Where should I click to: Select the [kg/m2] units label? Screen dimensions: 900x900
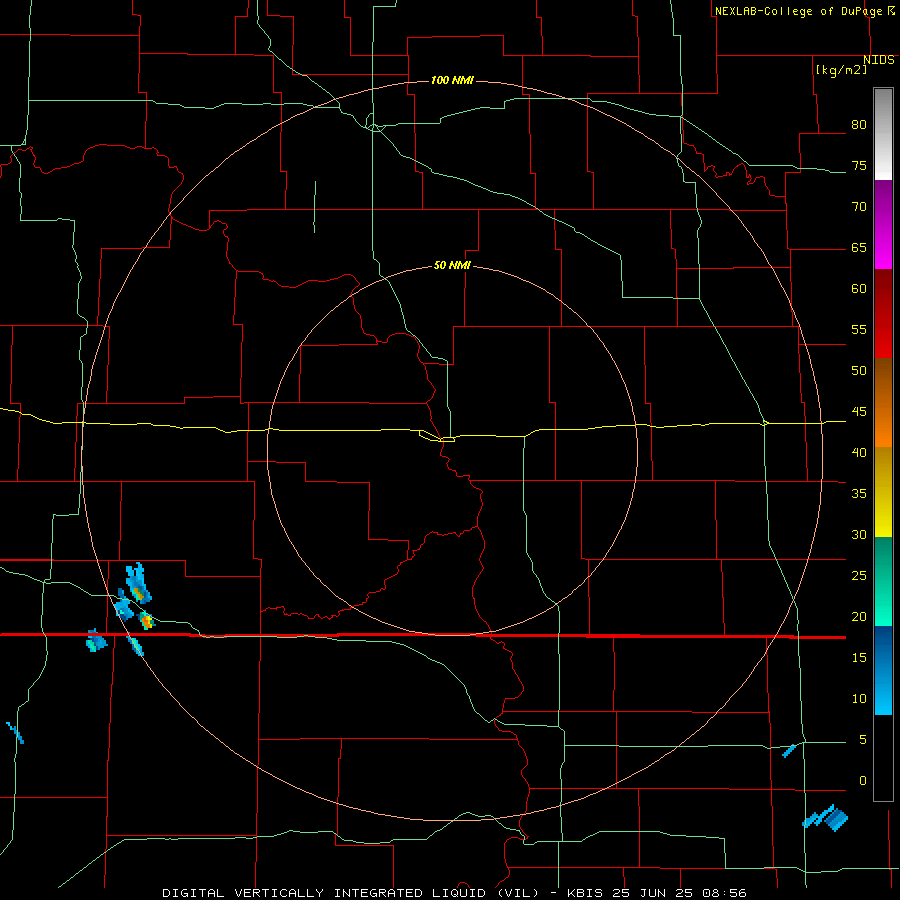point(841,70)
